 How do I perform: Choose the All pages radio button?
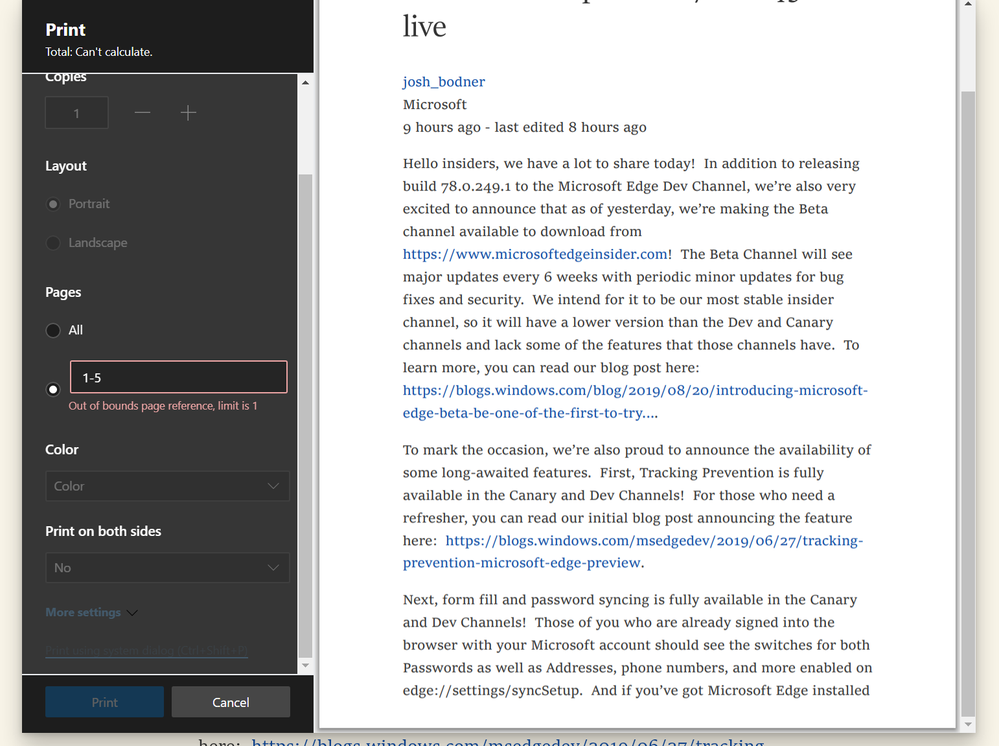pyautogui.click(x=54, y=330)
